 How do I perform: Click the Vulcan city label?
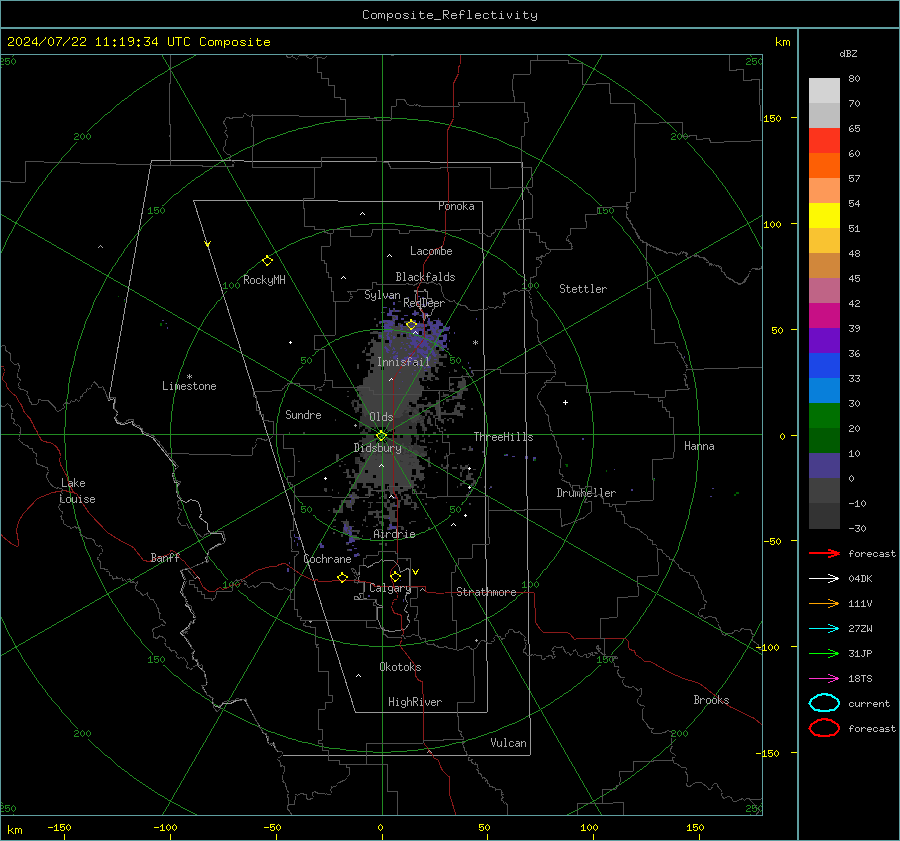point(508,743)
